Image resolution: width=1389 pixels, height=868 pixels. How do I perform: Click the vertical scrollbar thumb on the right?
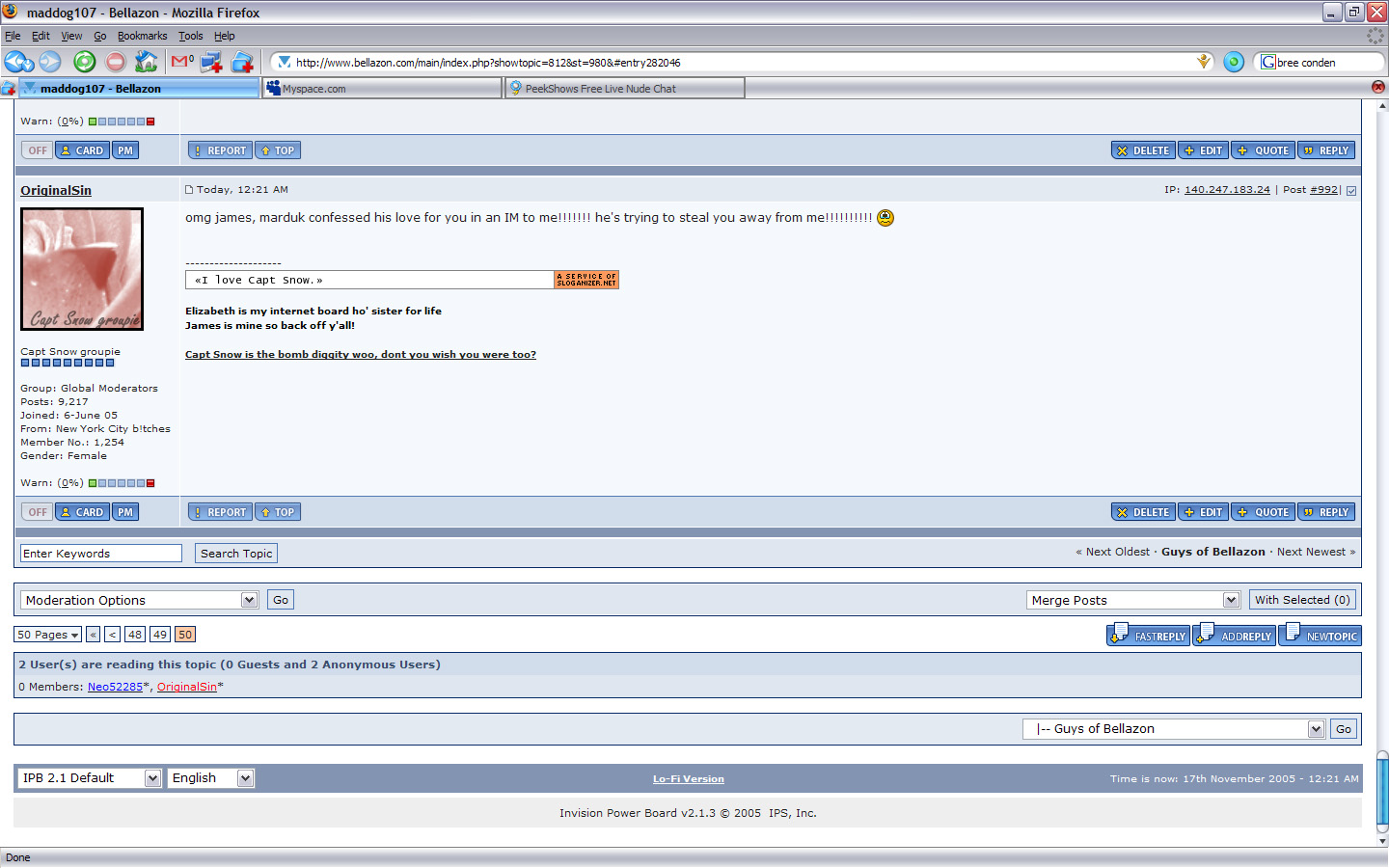pos(1381,791)
